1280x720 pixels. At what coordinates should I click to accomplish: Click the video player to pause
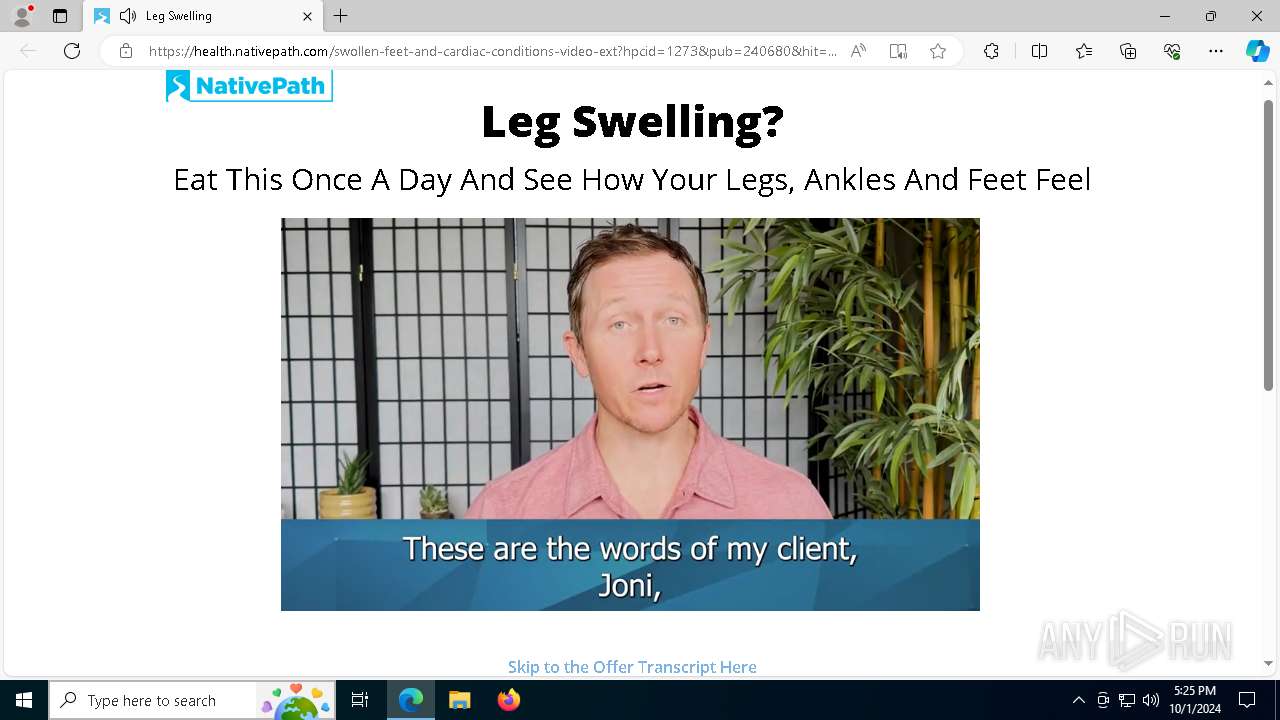[x=630, y=414]
